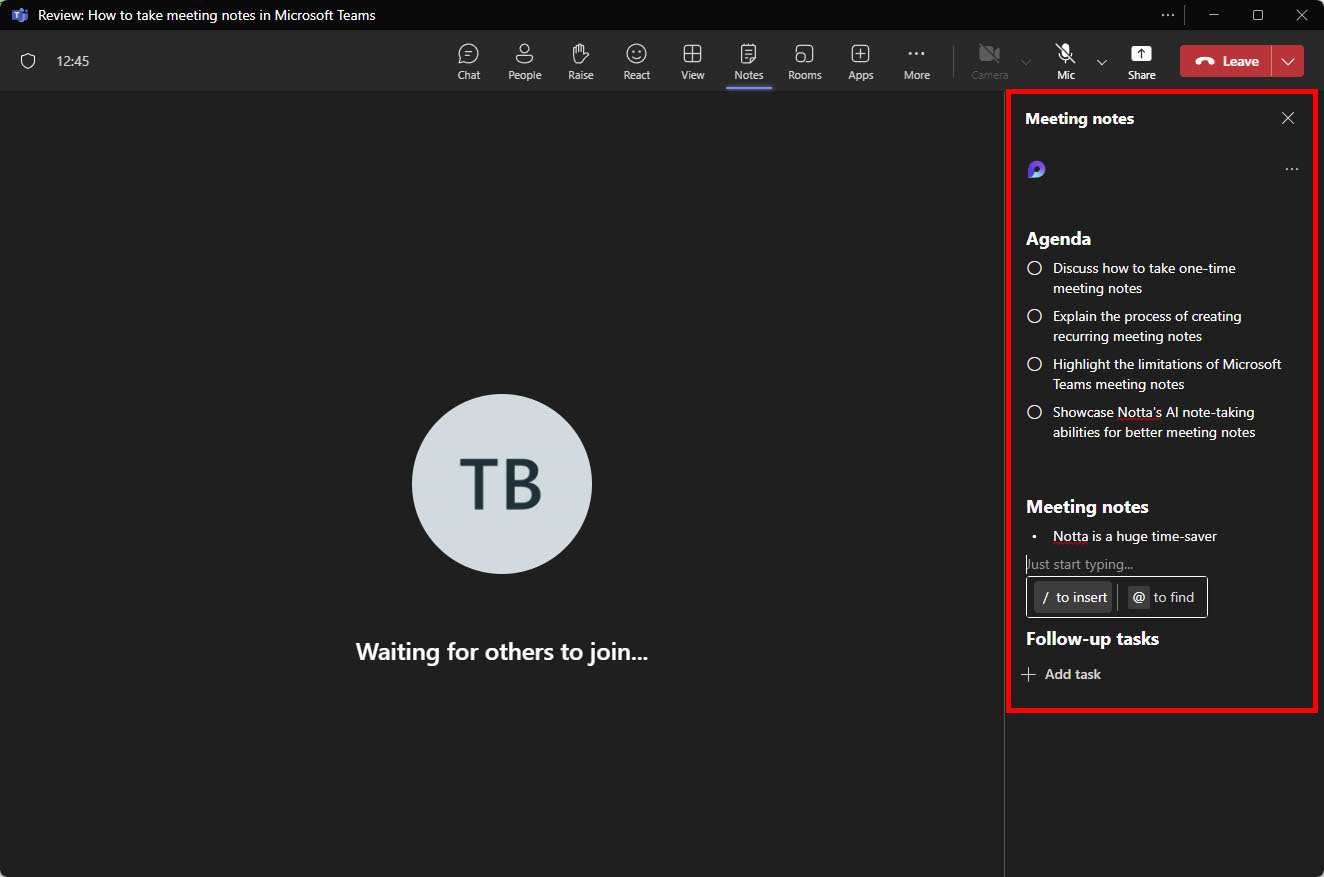Raise your hand in the meeting

click(581, 61)
